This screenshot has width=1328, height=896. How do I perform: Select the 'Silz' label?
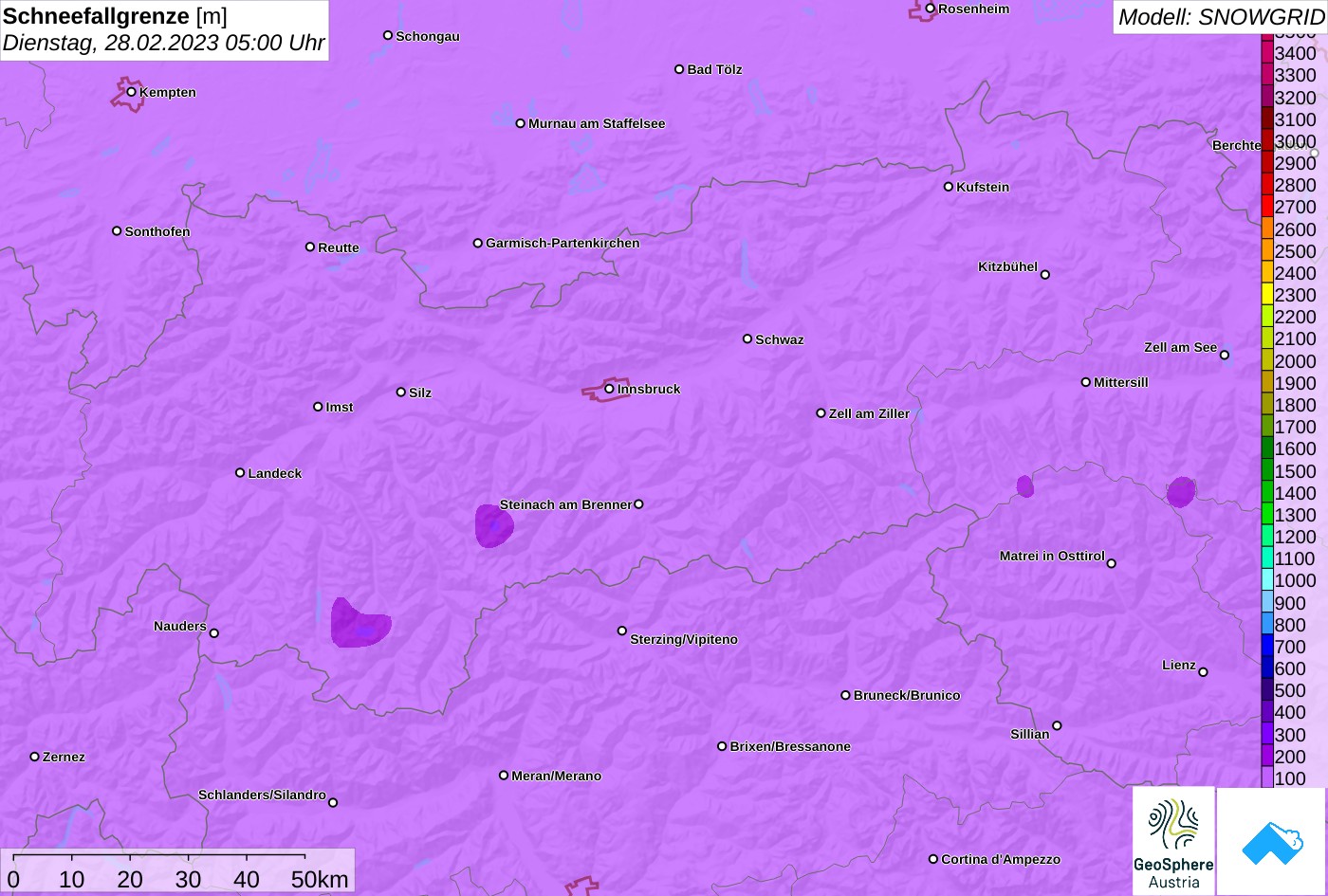tap(420, 393)
